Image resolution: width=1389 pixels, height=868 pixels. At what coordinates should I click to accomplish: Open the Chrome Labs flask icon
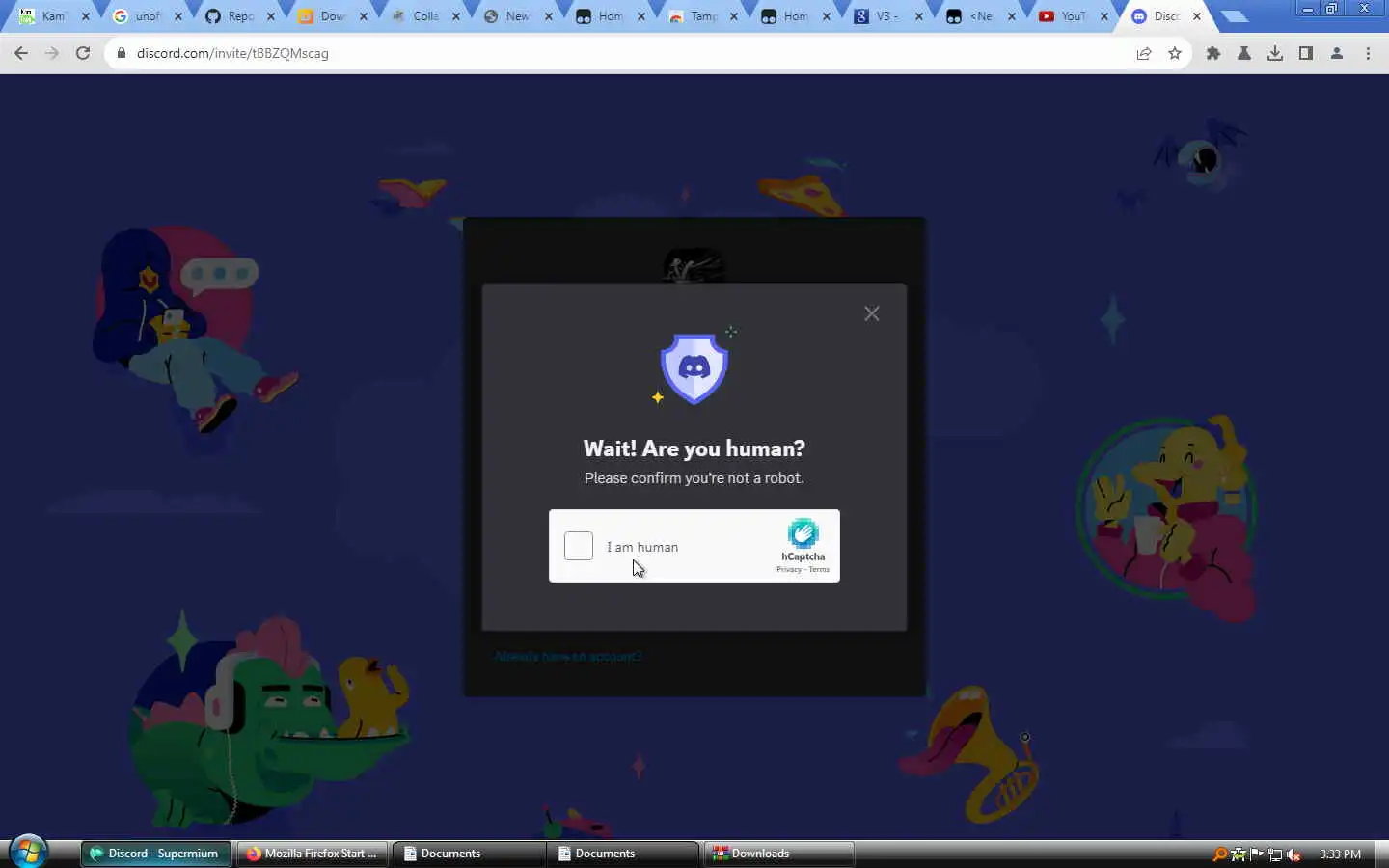[x=1244, y=53]
